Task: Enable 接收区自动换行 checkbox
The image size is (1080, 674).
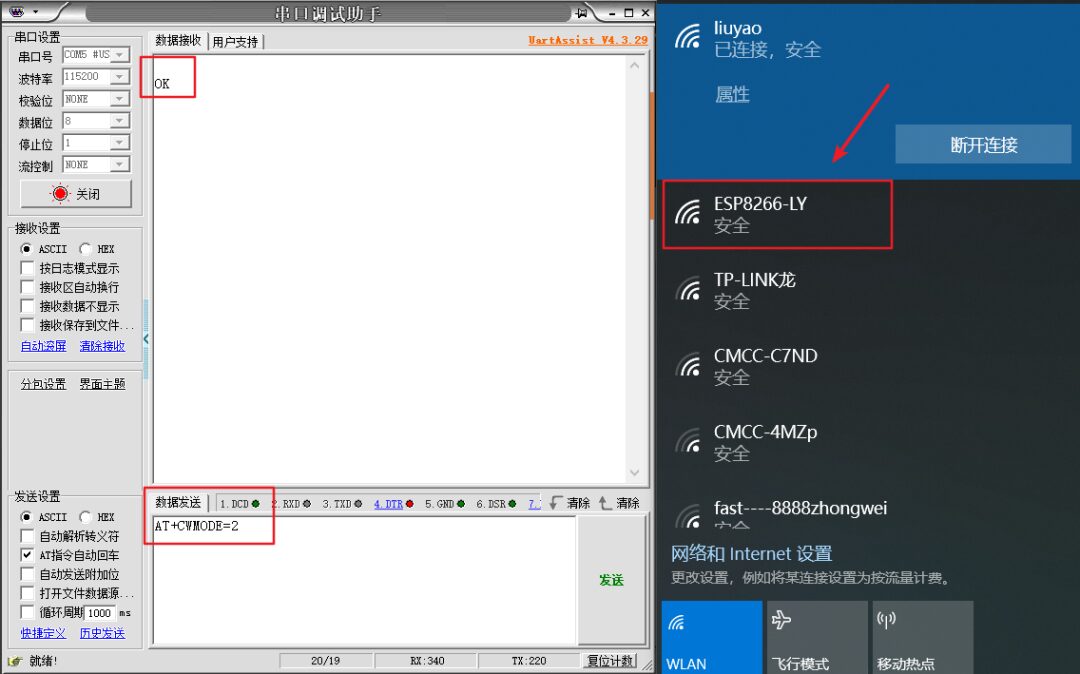Action: (28, 287)
